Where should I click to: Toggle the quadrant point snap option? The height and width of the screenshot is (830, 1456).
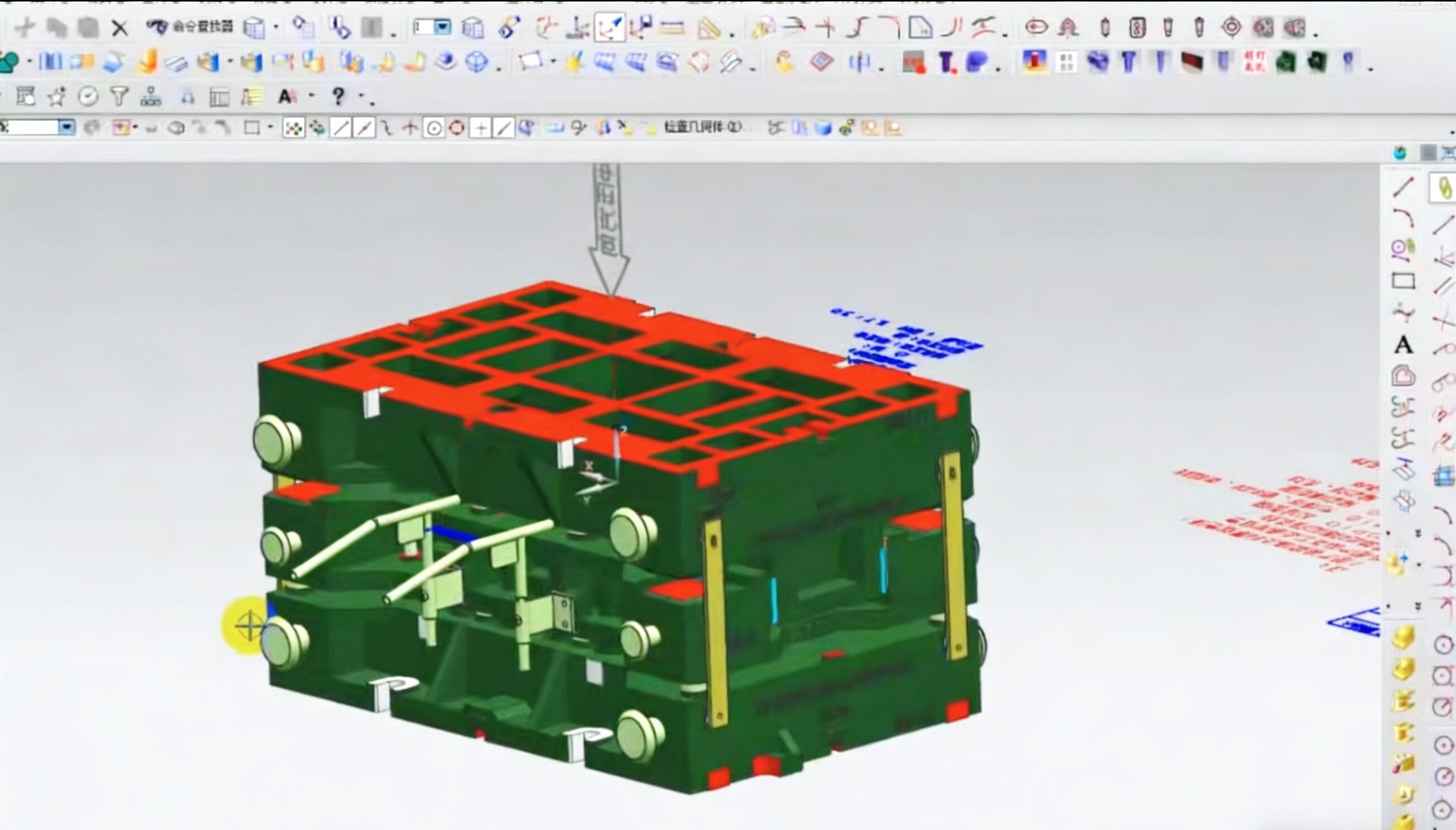pyautogui.click(x=457, y=128)
